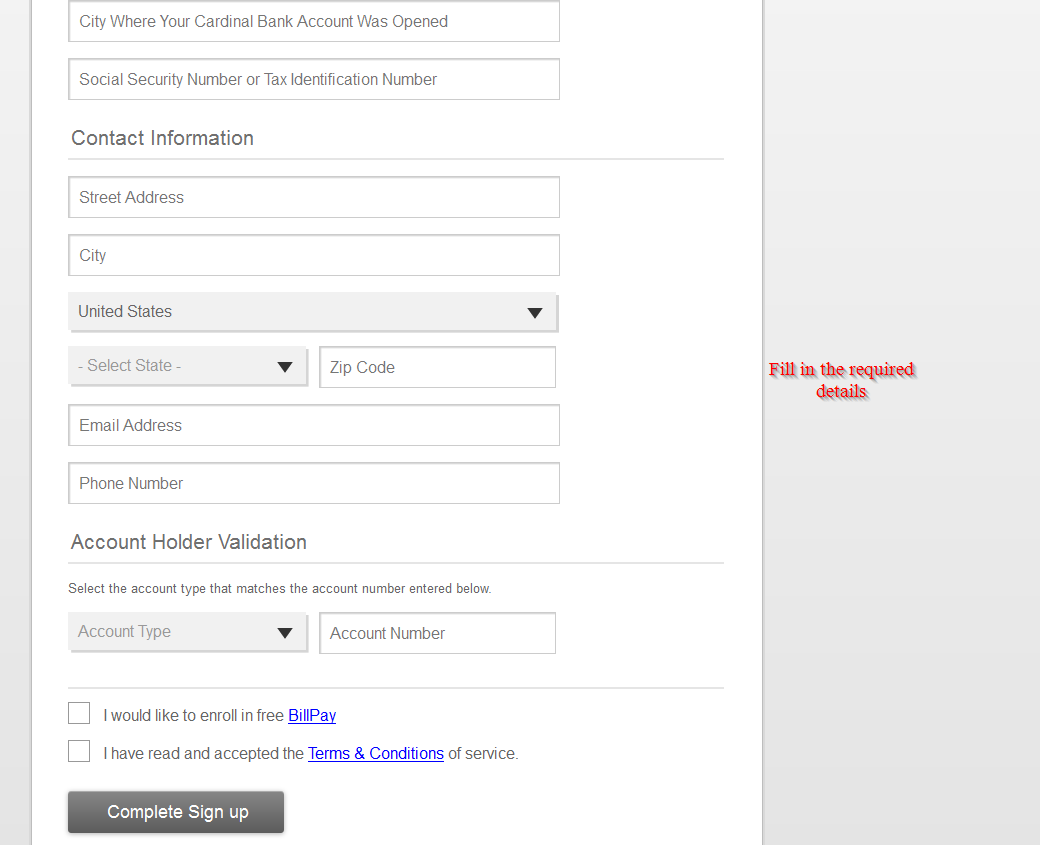Click the red 'Fill in the required details' note
1040x845 pixels.
841,381
